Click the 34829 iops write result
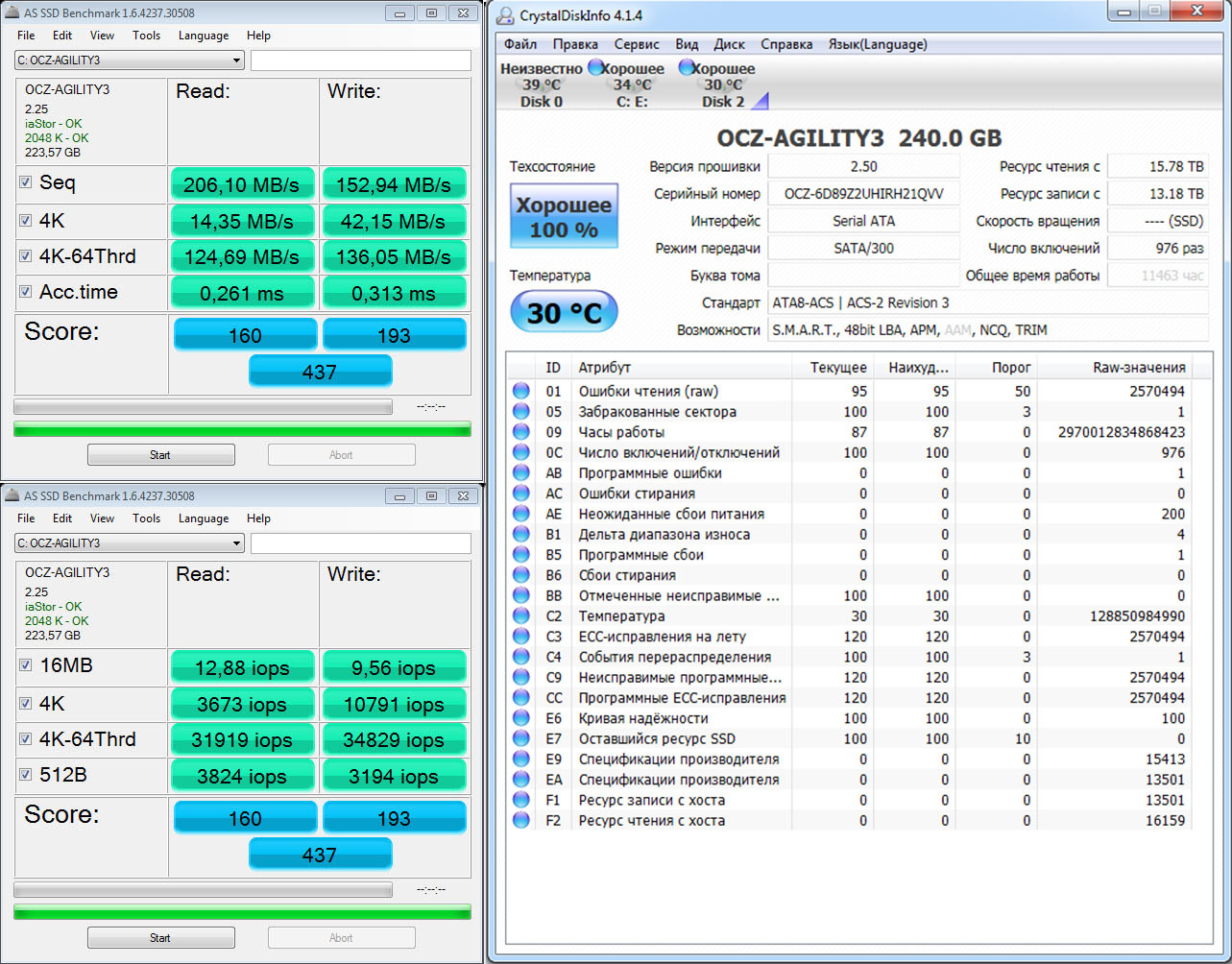Screen dimensions: 1232x964 (394, 740)
